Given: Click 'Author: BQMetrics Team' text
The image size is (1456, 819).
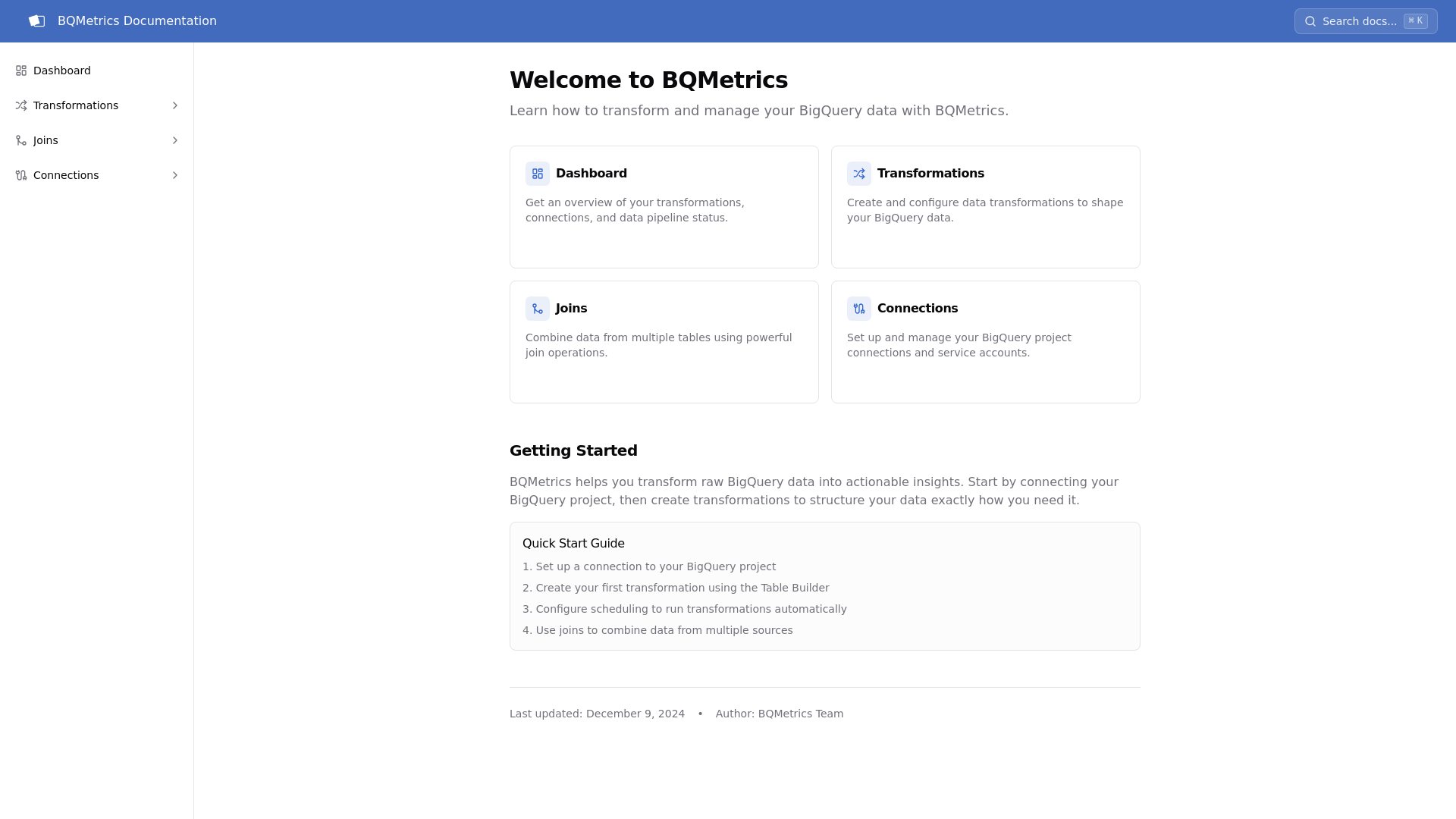Looking at the screenshot, I should [x=780, y=714].
